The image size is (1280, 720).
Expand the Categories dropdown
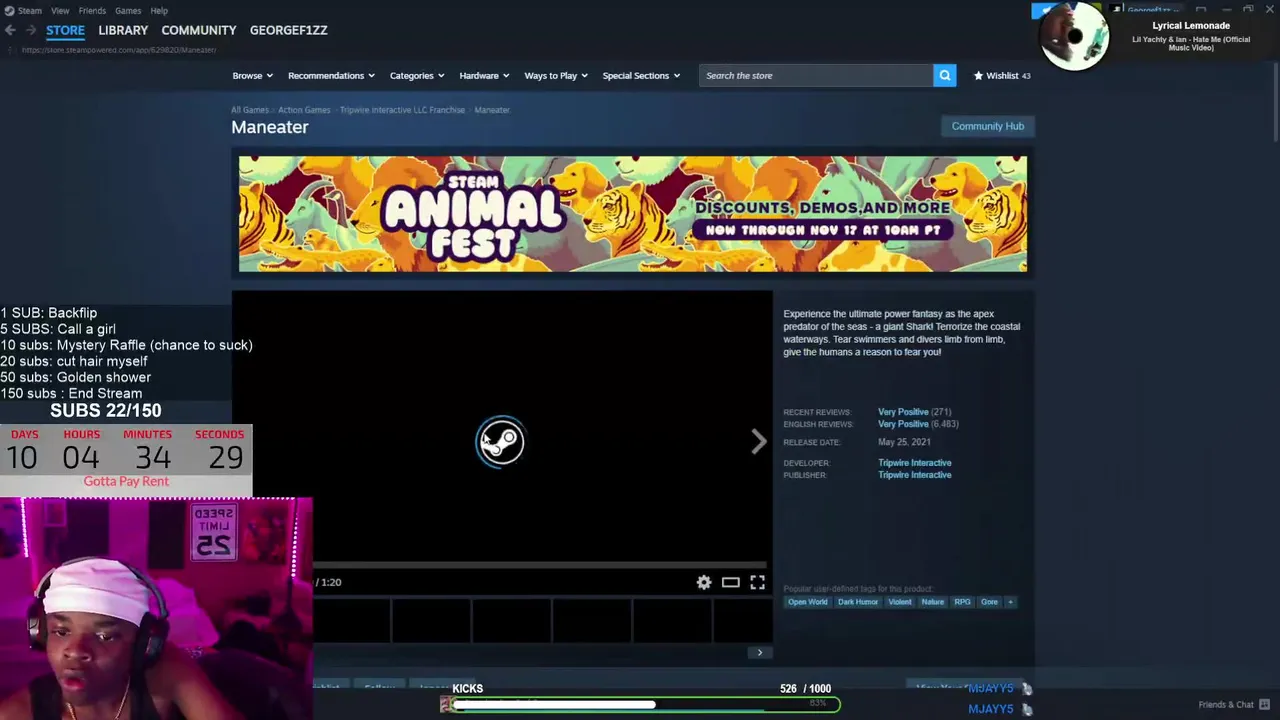pos(417,75)
